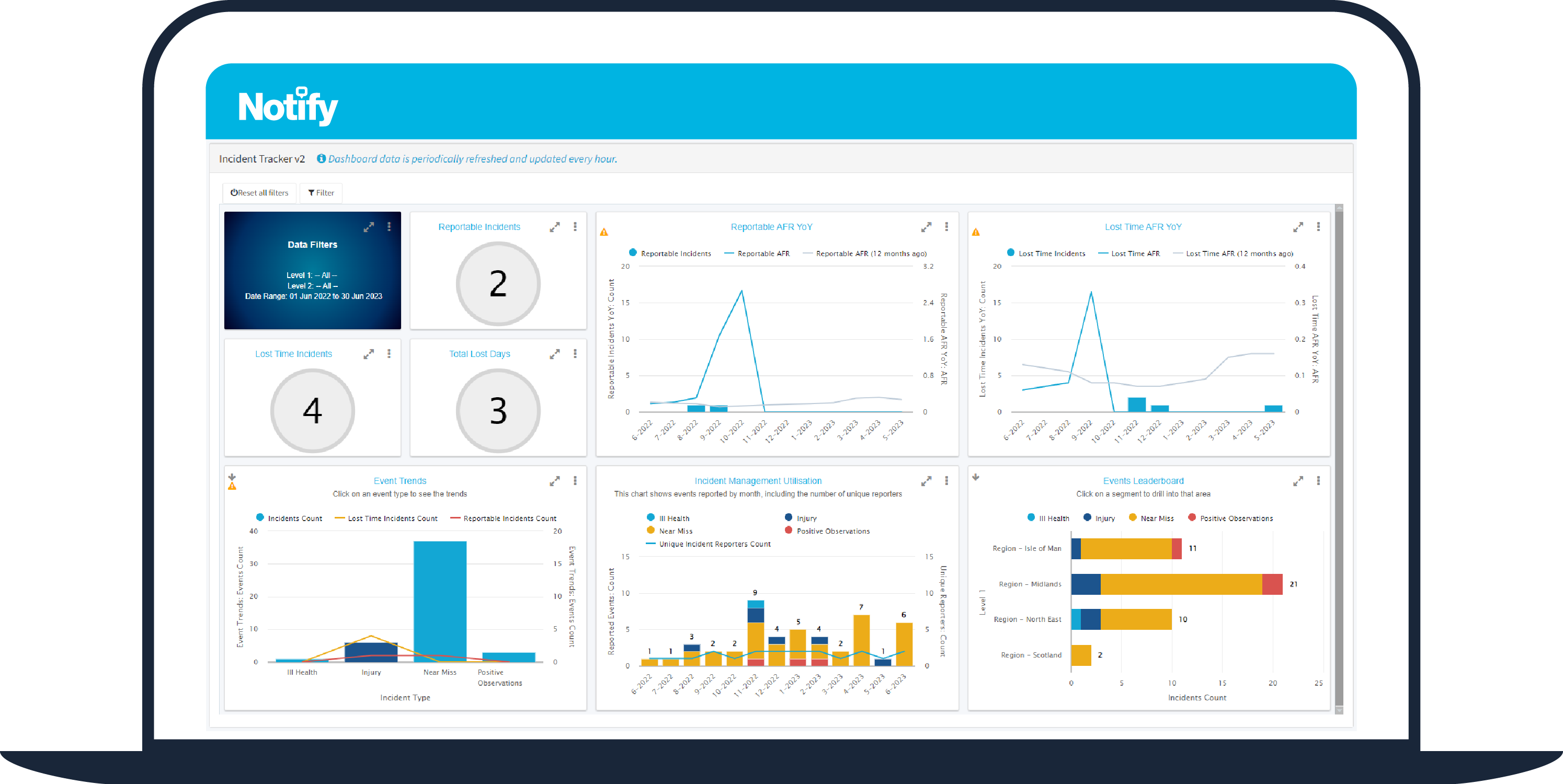The width and height of the screenshot is (1563, 784).
Task: Toggle the Reportable AFR (12 months ago) legend item
Action: click(x=872, y=253)
